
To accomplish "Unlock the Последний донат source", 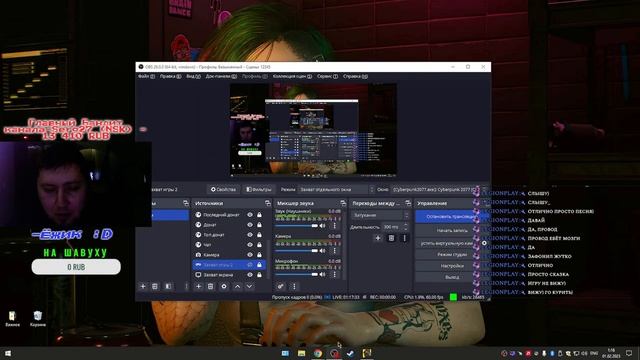I will pos(259,215).
